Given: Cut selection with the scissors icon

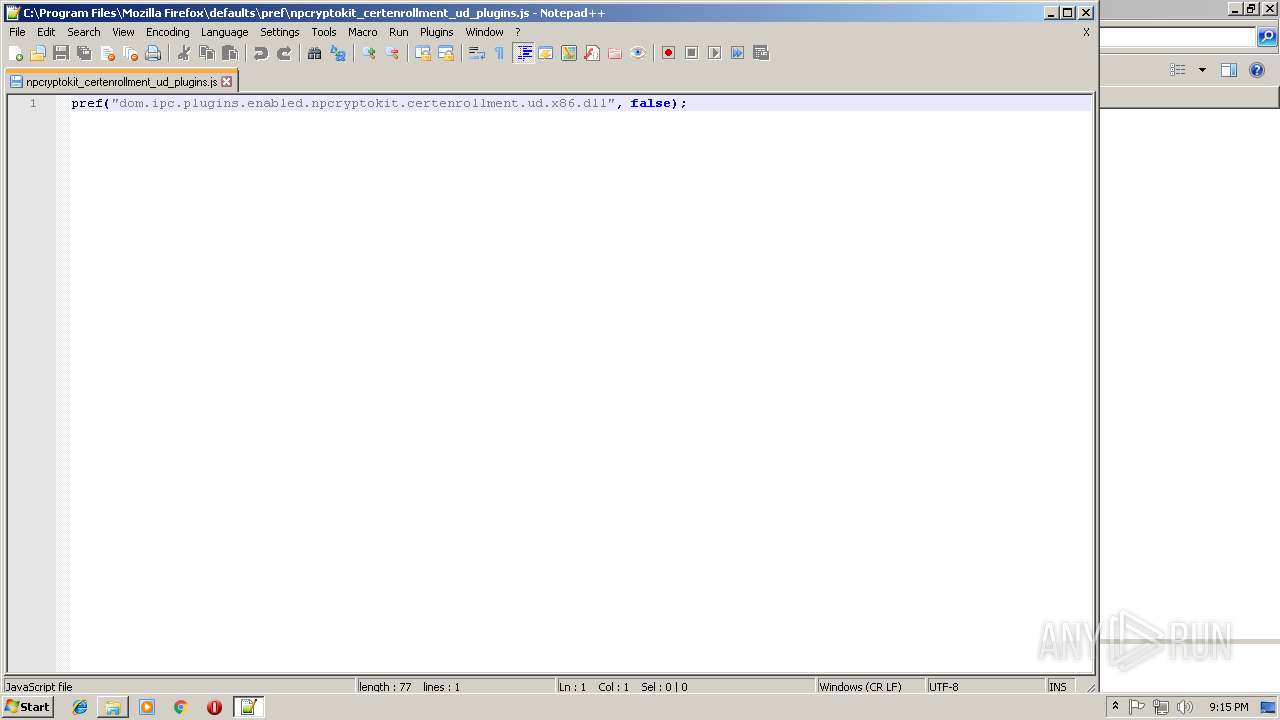Looking at the screenshot, I should (183, 53).
